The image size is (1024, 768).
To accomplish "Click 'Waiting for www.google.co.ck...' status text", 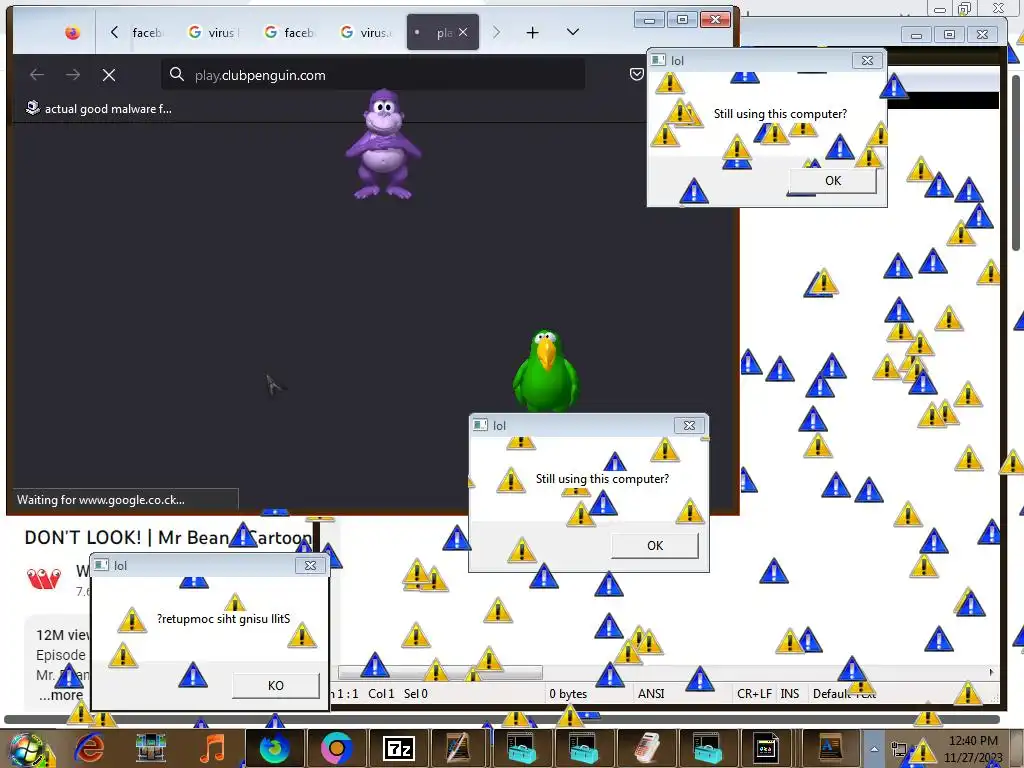I will (101, 500).
